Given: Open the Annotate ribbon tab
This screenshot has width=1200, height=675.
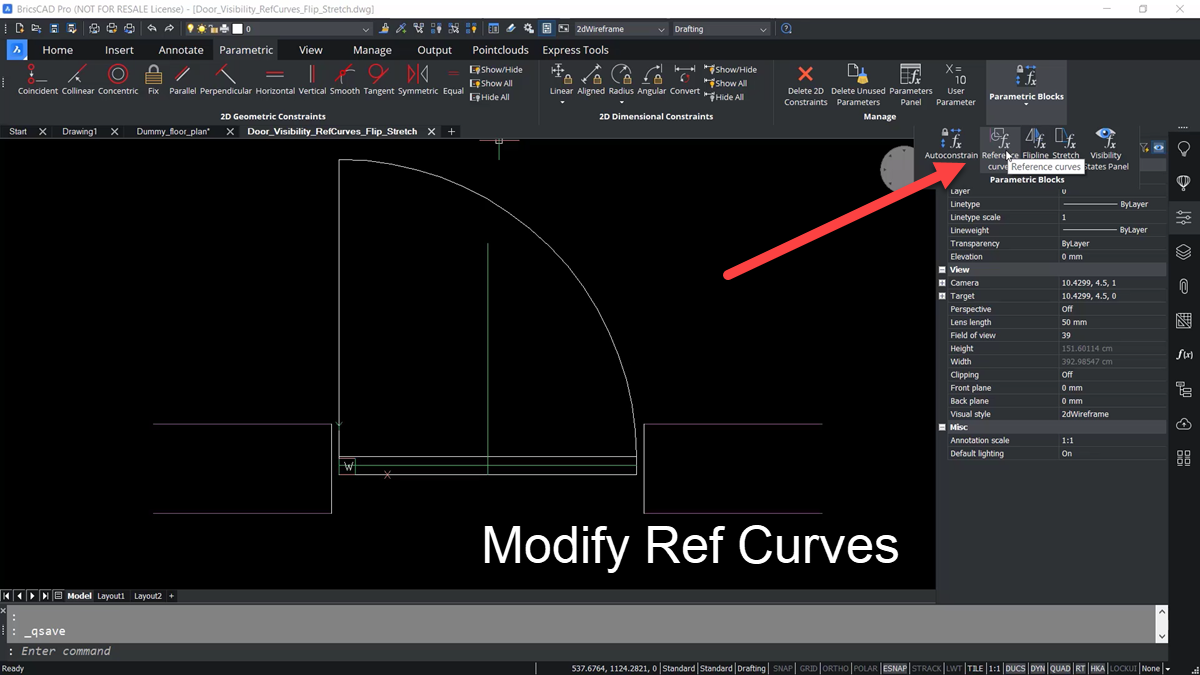Looking at the screenshot, I should [x=181, y=50].
